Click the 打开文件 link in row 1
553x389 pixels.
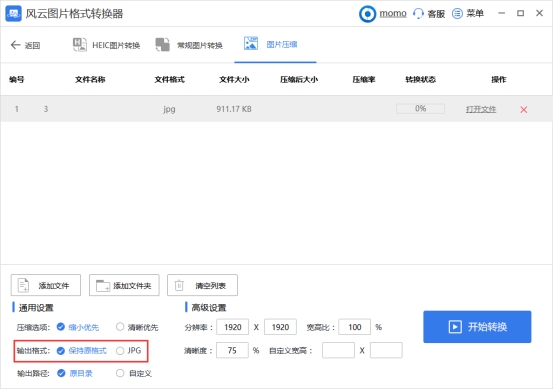click(481, 109)
